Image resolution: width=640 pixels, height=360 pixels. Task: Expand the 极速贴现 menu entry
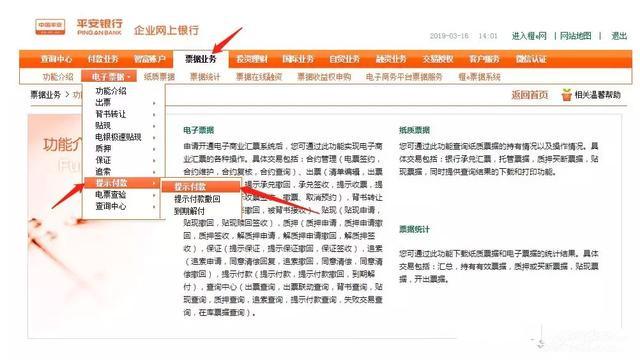tap(124, 137)
